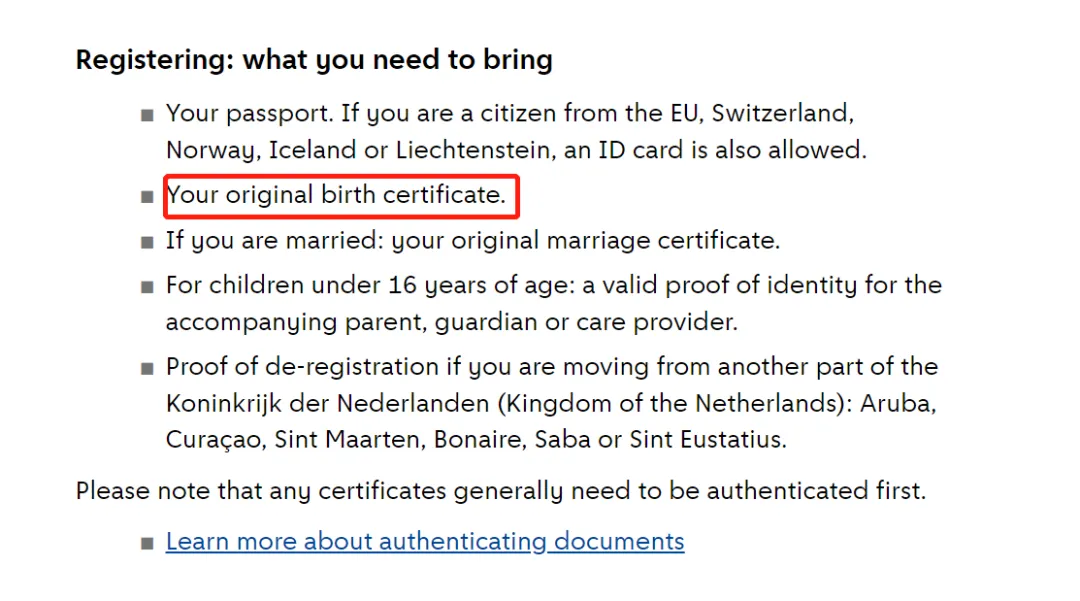Click the square bullet beside Your passport

pos(147,115)
